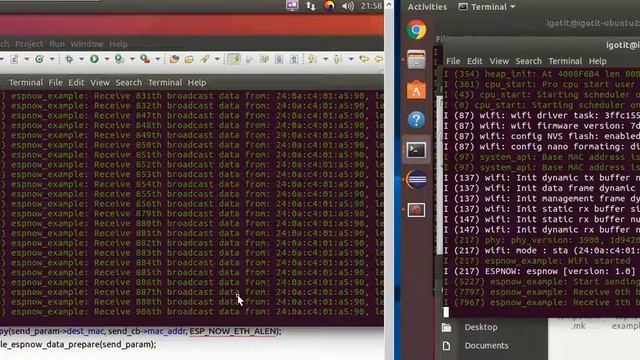
Task: Click the screenshot app icon at dock bottom
Action: 416,210
